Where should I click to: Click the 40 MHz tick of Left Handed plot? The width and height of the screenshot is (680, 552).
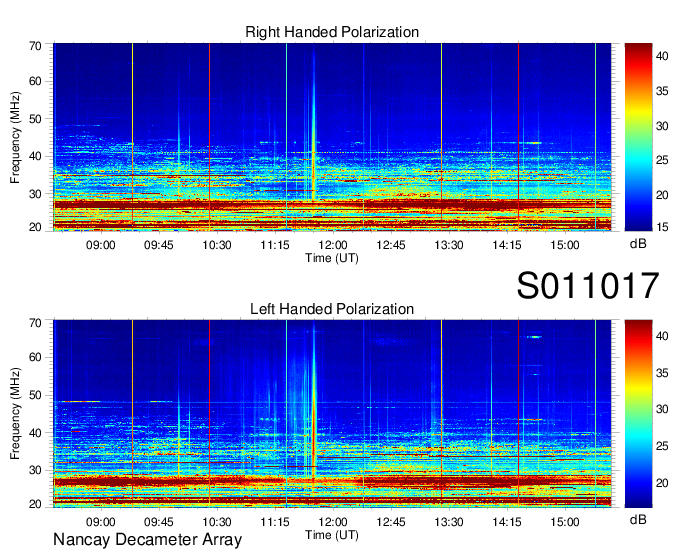tap(35, 433)
